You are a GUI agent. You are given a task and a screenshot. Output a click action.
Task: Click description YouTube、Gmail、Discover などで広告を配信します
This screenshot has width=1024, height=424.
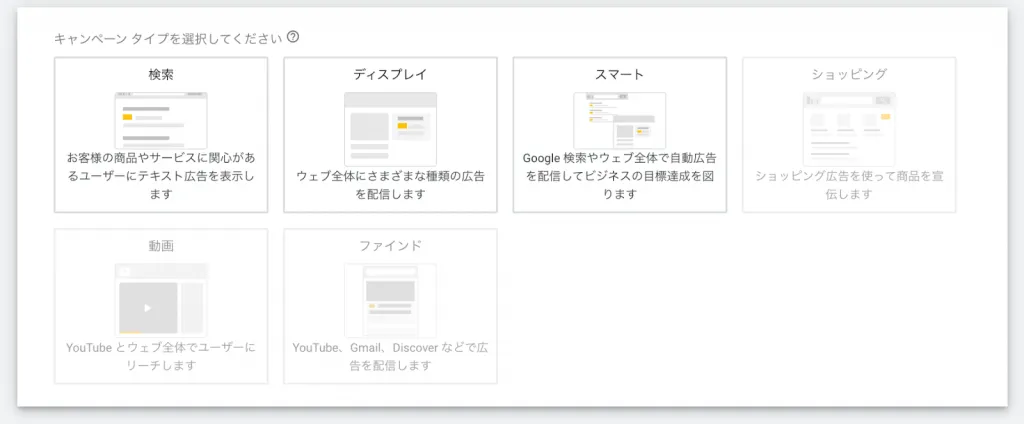(390, 356)
